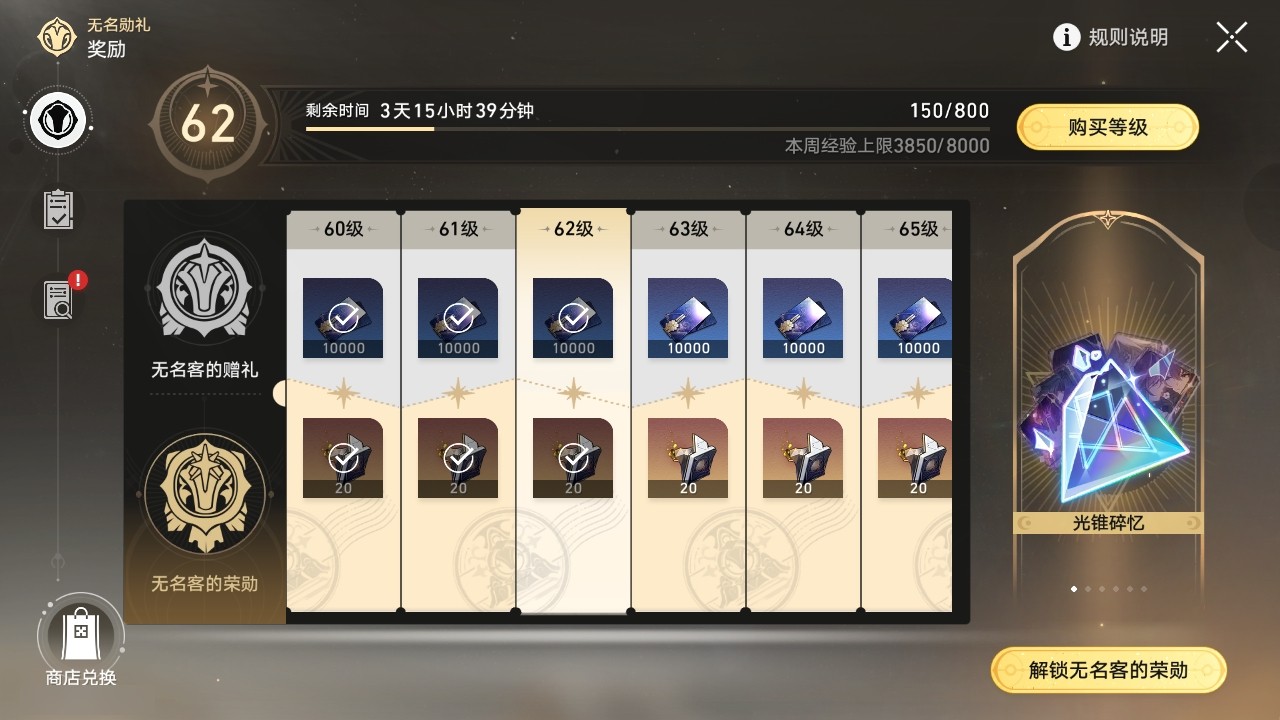Click the 解锁无名客的荣勋 unlock button
The height and width of the screenshot is (720, 1280).
click(x=1108, y=670)
